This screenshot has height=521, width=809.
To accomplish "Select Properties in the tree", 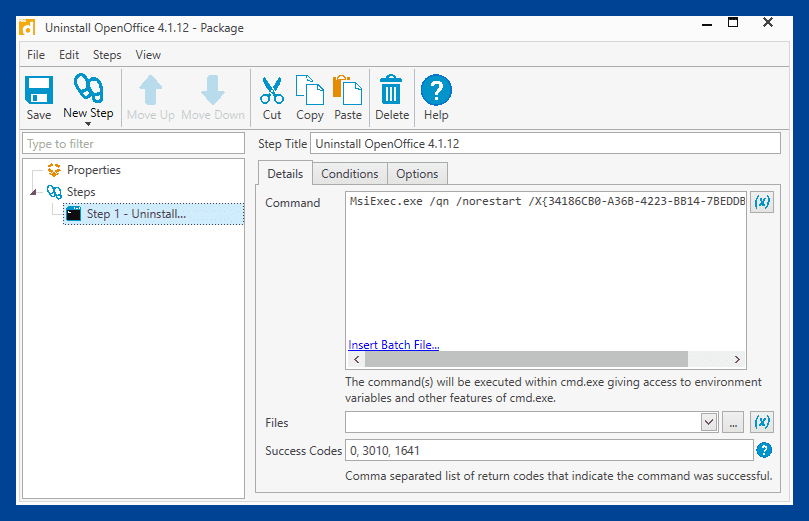I will (x=93, y=170).
